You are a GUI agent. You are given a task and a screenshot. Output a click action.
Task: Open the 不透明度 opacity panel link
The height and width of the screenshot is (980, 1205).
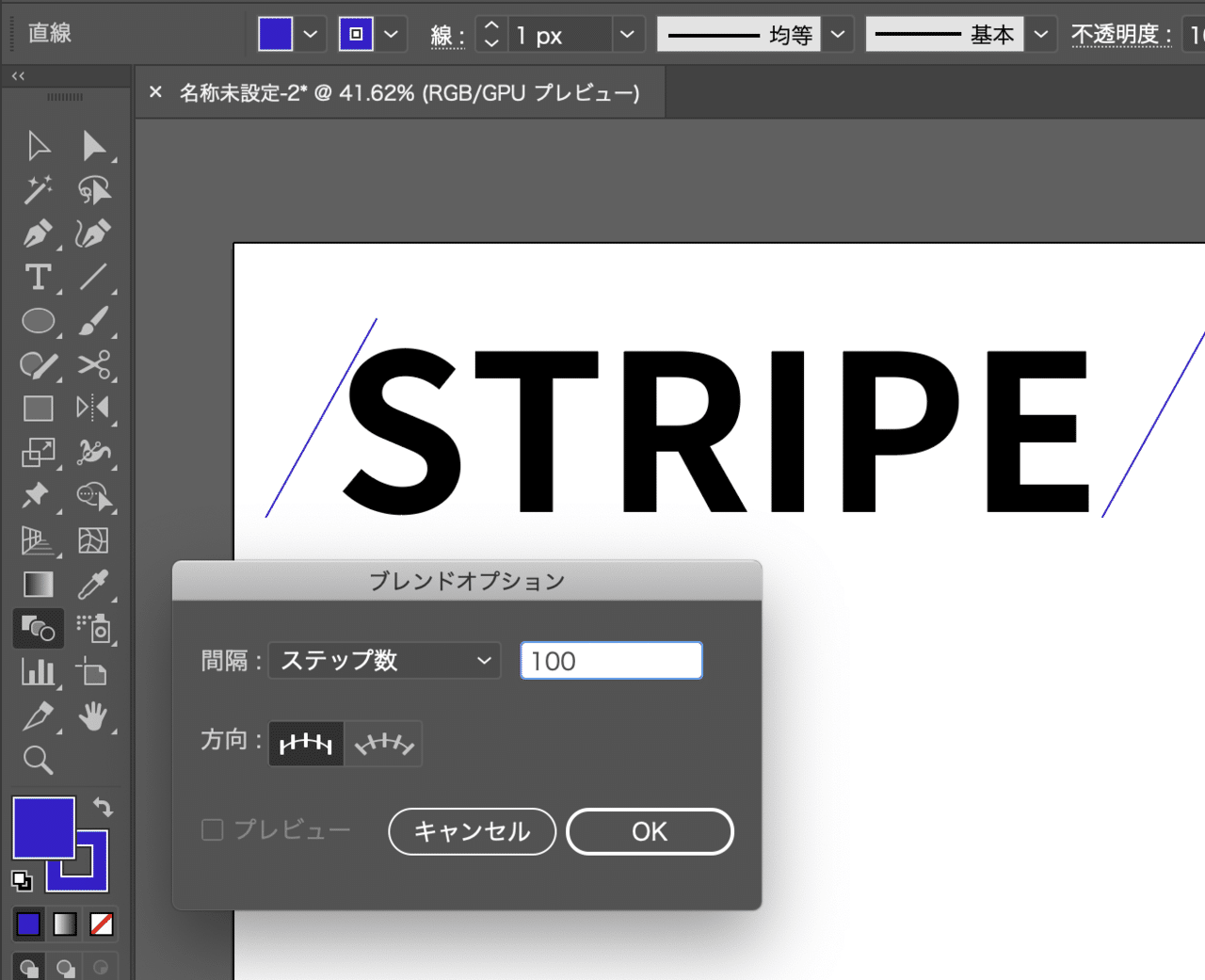(x=1121, y=35)
